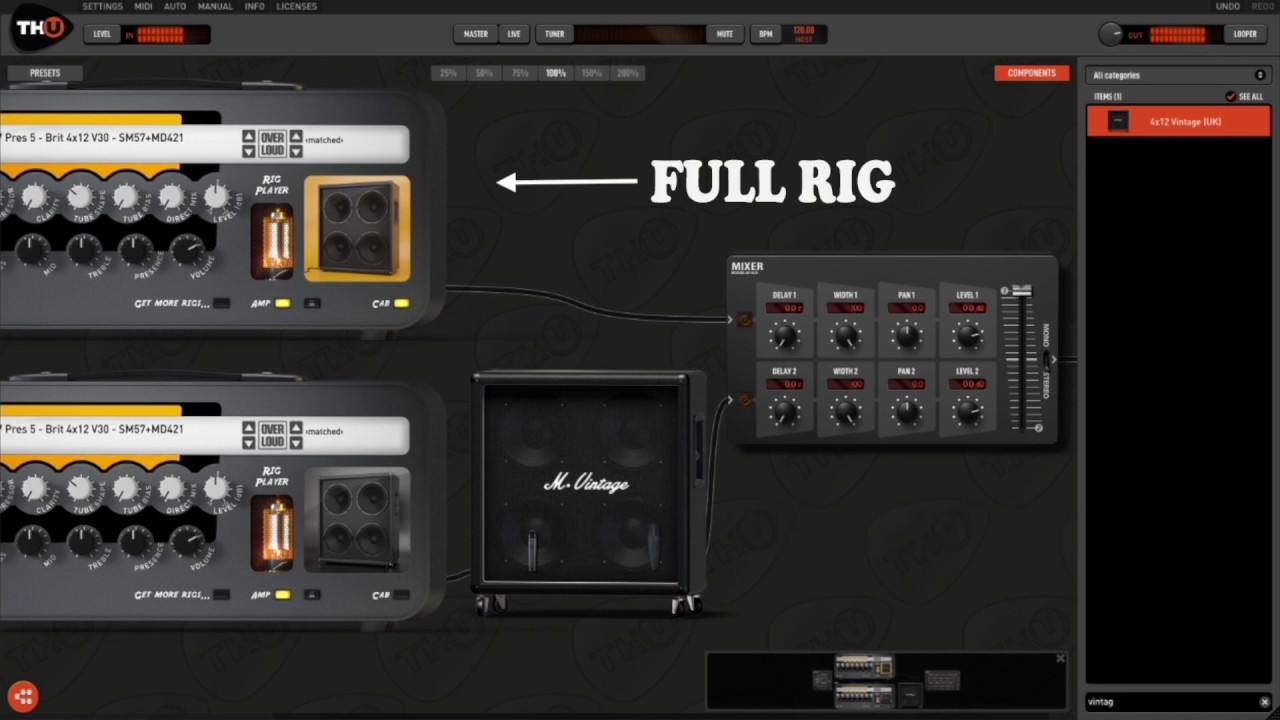Step to next rig on top rig
Image resolution: width=1280 pixels, height=720 pixels.
click(x=248, y=151)
